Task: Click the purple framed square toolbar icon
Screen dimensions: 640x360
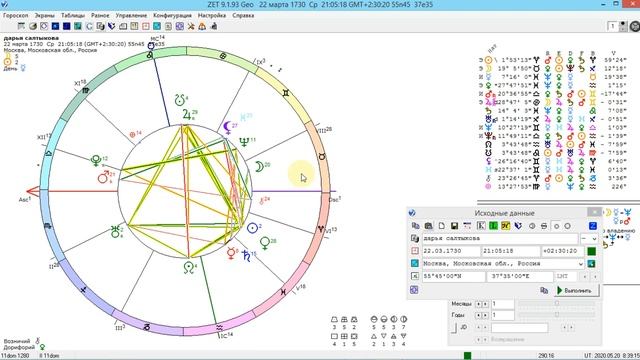Action: [x=179, y=27]
